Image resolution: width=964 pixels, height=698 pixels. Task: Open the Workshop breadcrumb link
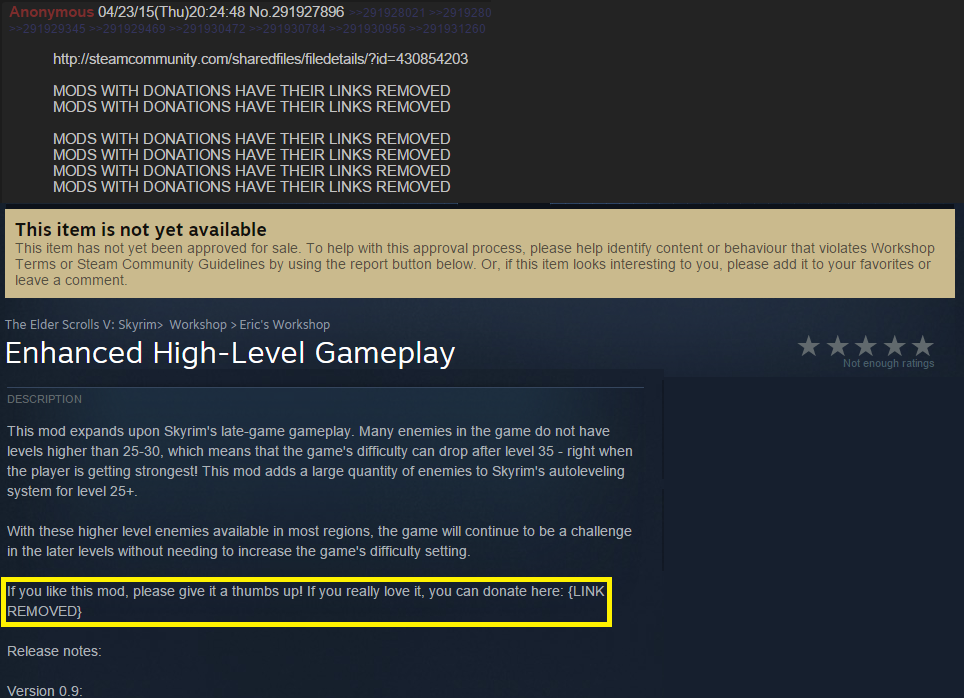(198, 325)
